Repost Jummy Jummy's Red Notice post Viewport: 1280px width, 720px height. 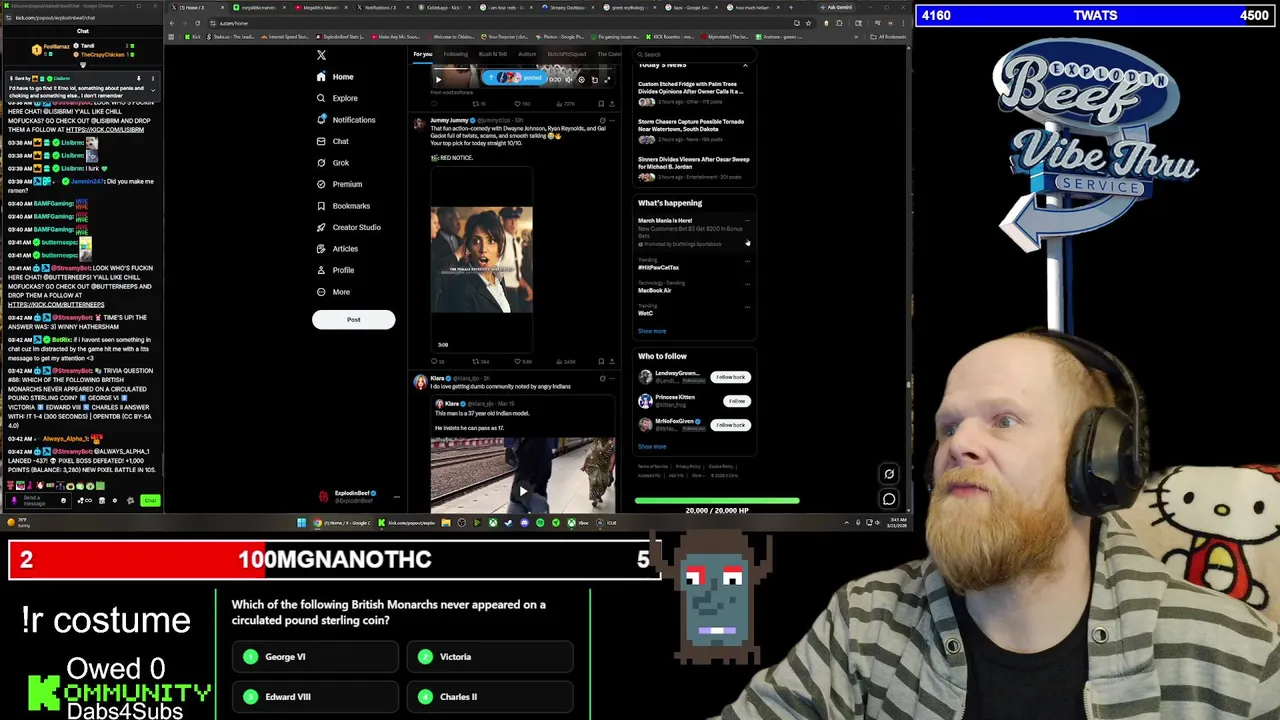coord(478,361)
